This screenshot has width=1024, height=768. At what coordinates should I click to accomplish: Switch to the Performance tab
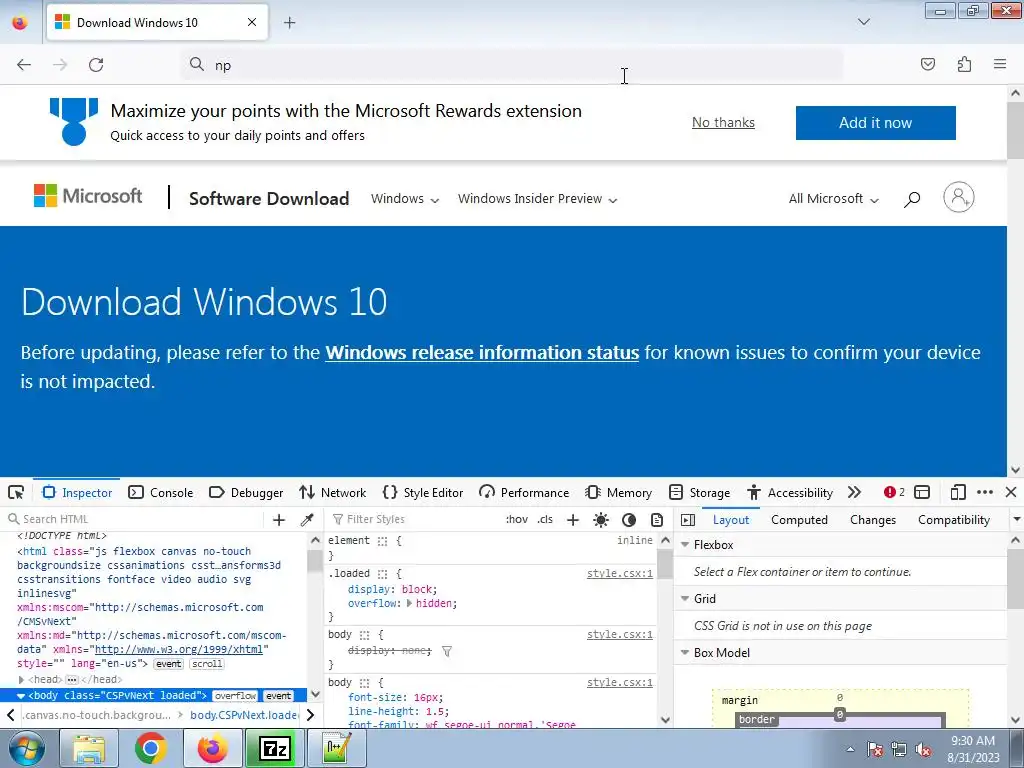(524, 492)
